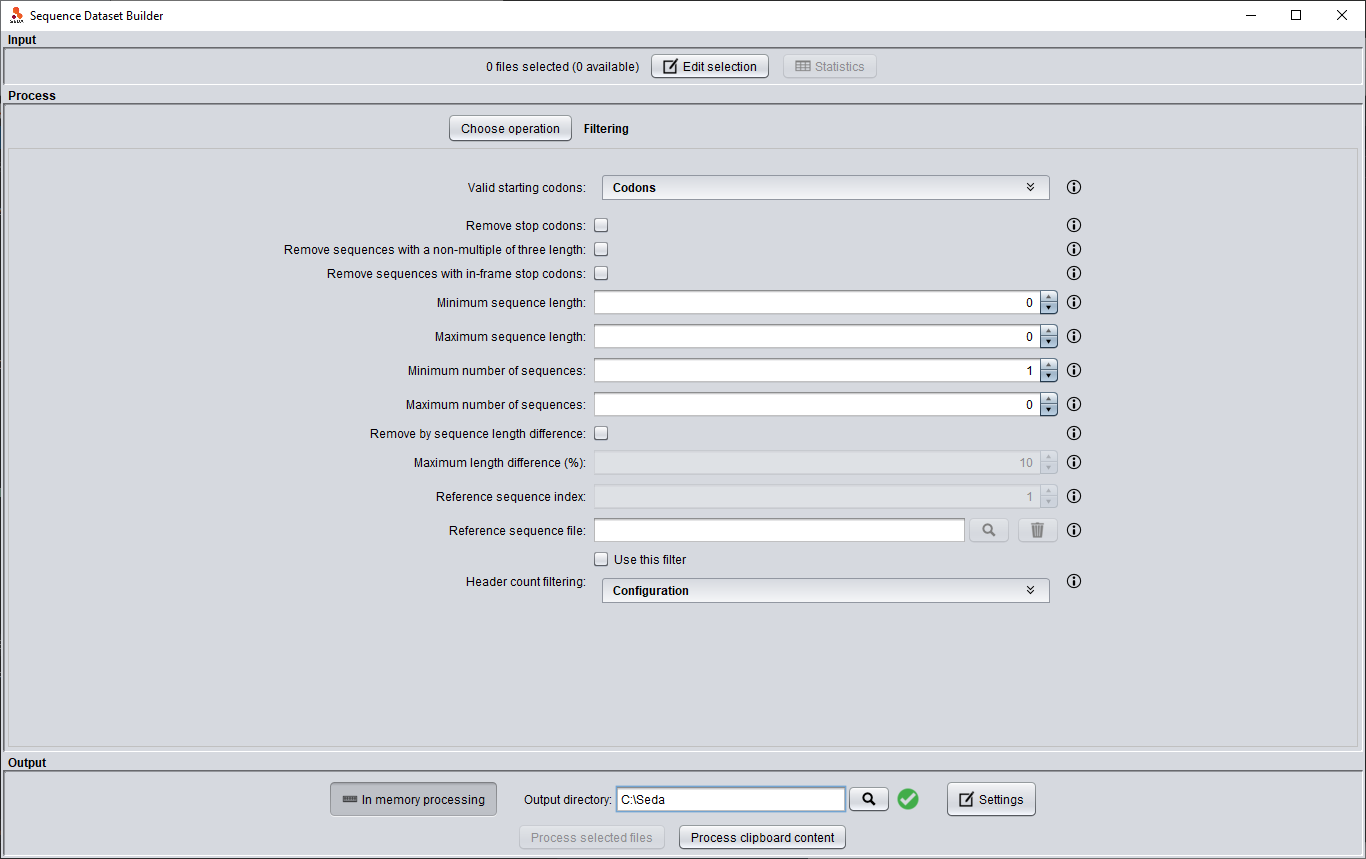Click the Sequence Dataset Builder app icon

click(16, 15)
